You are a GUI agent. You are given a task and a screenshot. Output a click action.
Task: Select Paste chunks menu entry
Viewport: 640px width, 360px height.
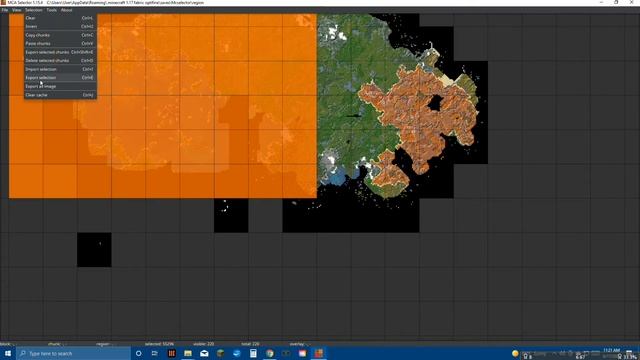click(60, 43)
